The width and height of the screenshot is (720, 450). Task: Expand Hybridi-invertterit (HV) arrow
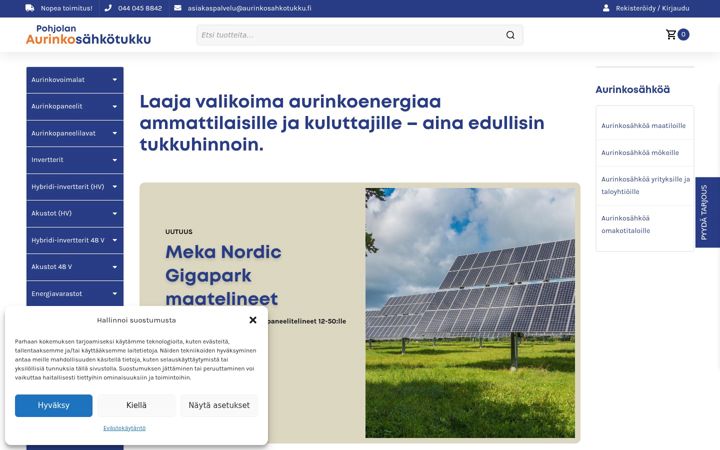pyautogui.click(x=115, y=187)
